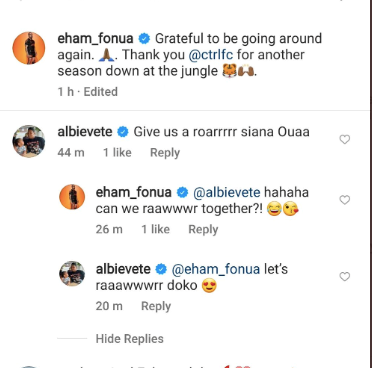
Task: Like albievete's 'Give us a roarrrrr' comment
Action: coord(345,139)
